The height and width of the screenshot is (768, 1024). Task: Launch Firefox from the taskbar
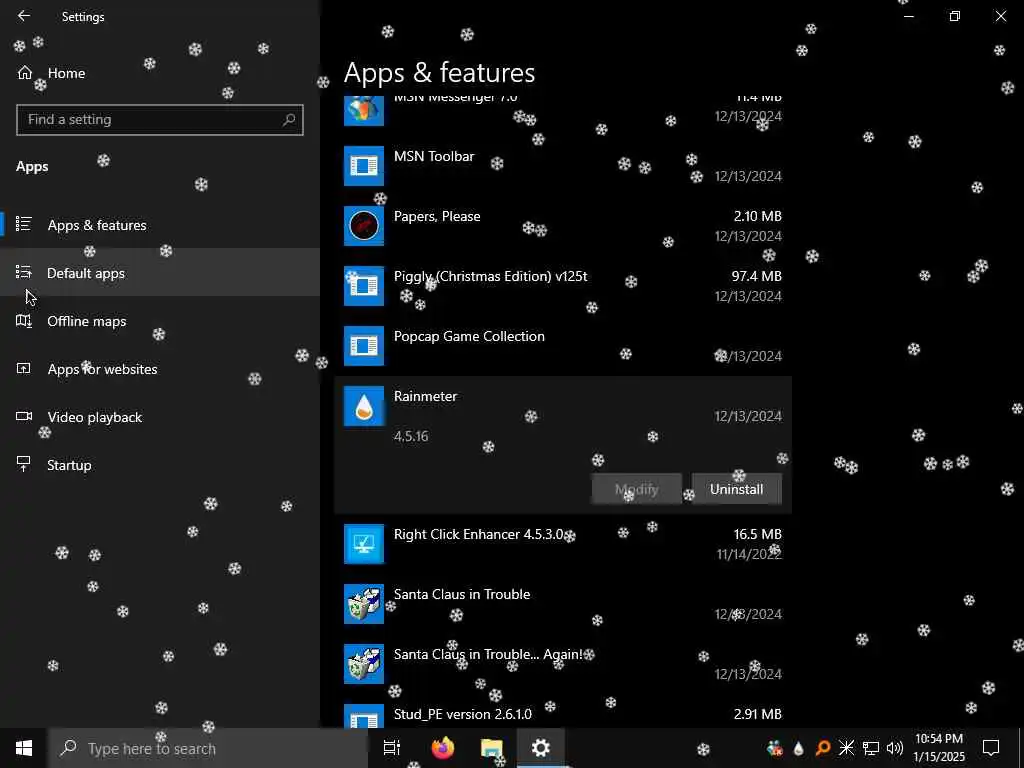pyautogui.click(x=443, y=748)
